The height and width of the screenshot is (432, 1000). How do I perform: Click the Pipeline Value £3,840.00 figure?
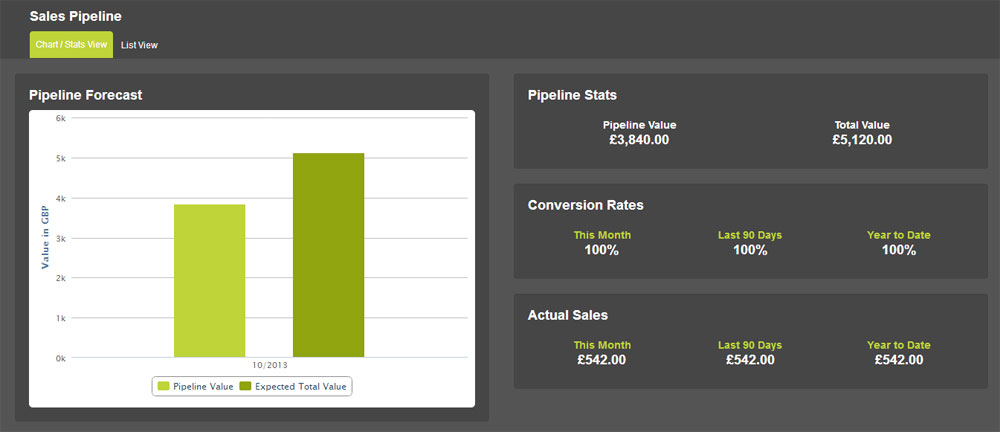tap(639, 140)
